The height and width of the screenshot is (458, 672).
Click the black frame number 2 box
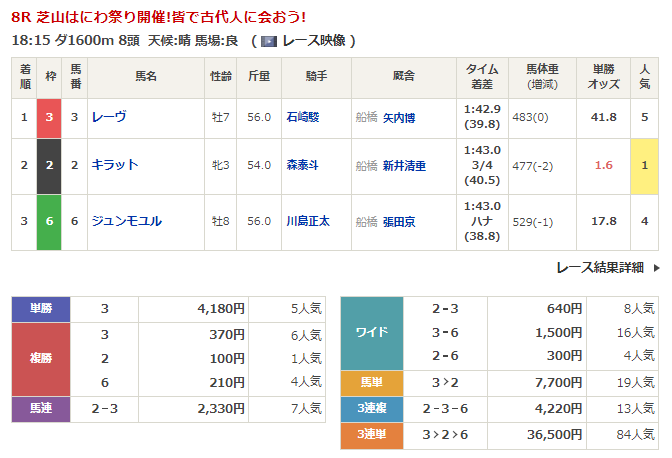point(49,165)
